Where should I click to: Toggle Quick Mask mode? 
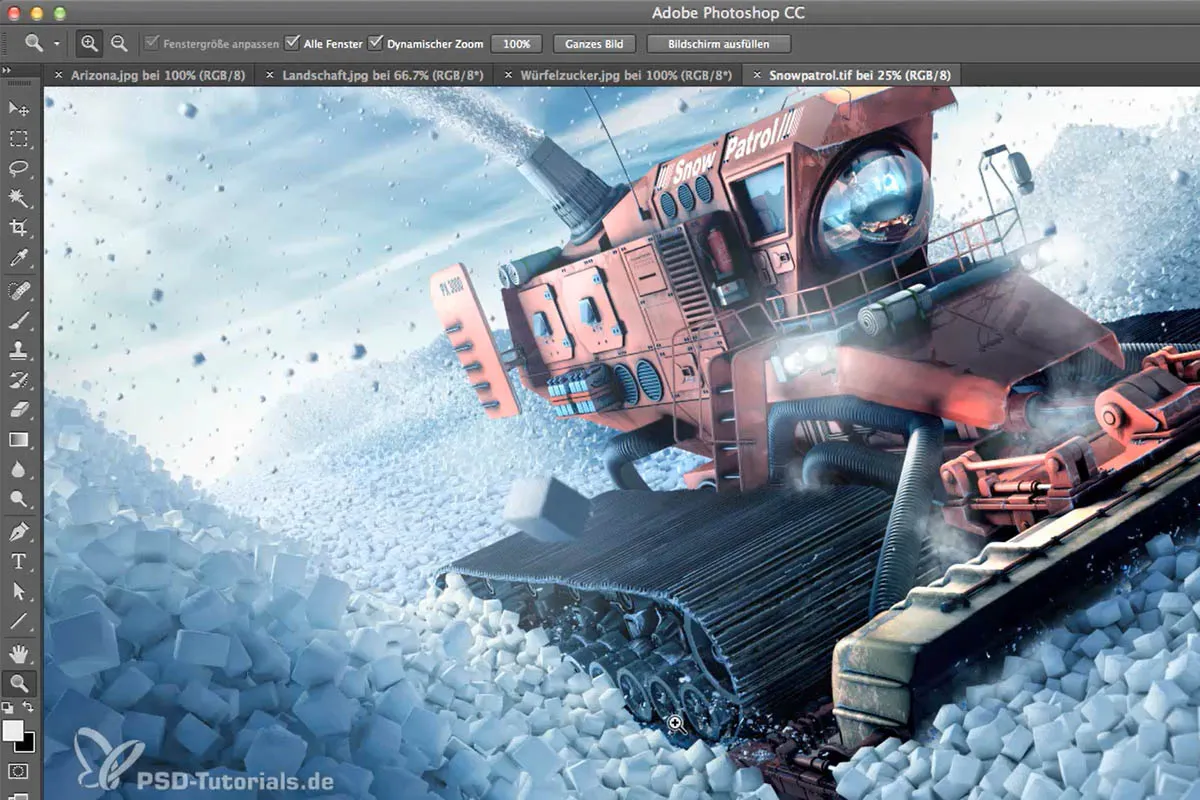(x=19, y=772)
